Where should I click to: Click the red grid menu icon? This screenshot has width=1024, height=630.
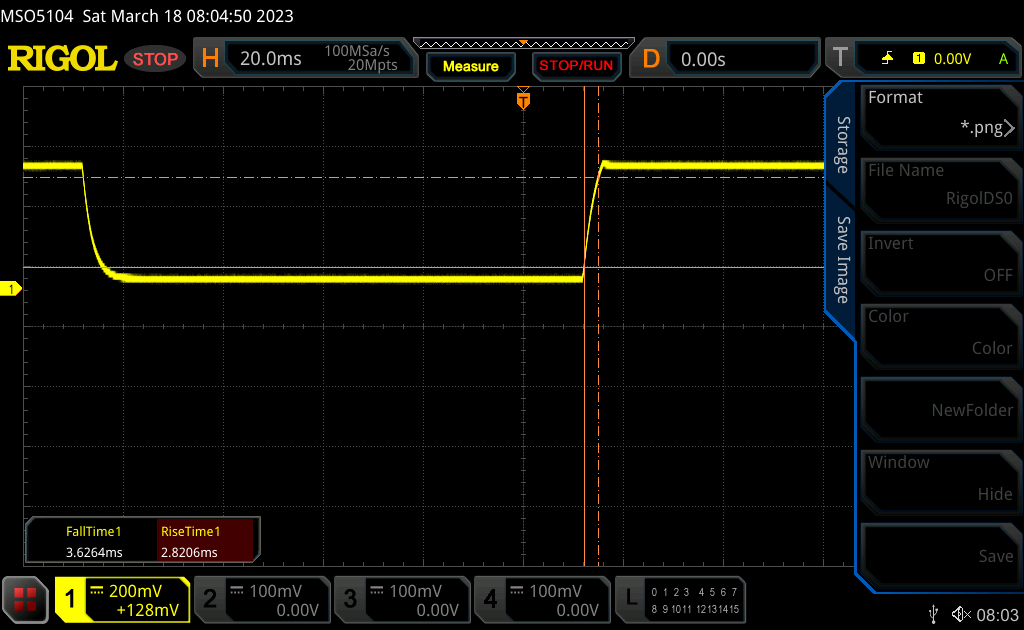pos(26,598)
